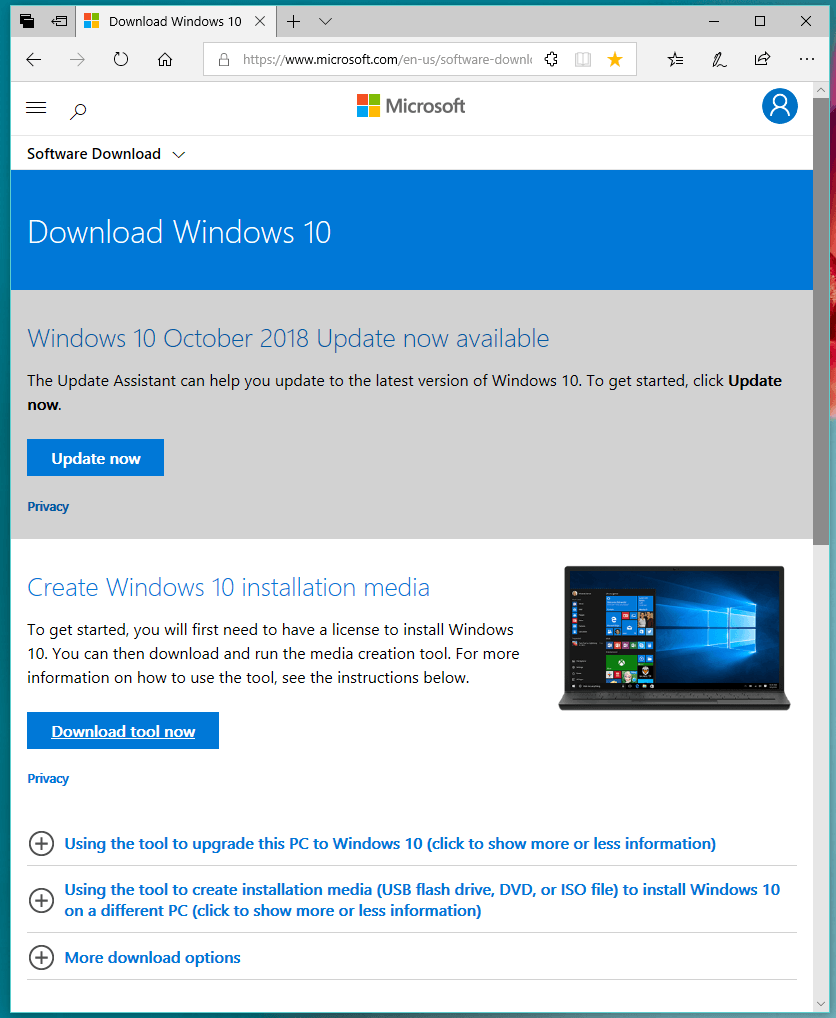Click the scrollbar down arrow
836x1018 pixels.
point(821,1006)
